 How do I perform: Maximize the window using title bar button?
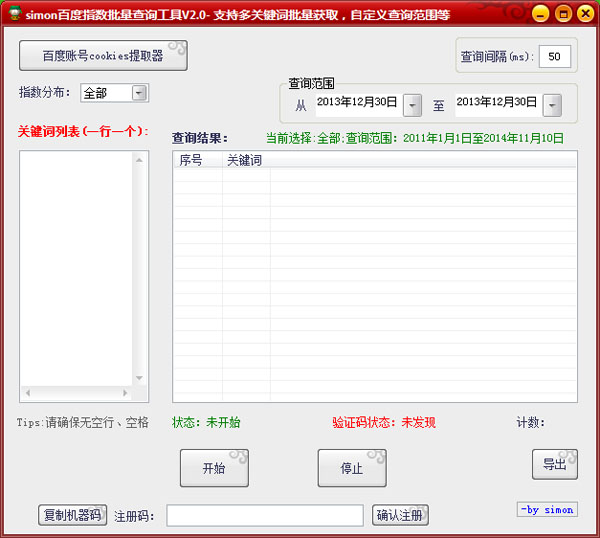coord(562,13)
